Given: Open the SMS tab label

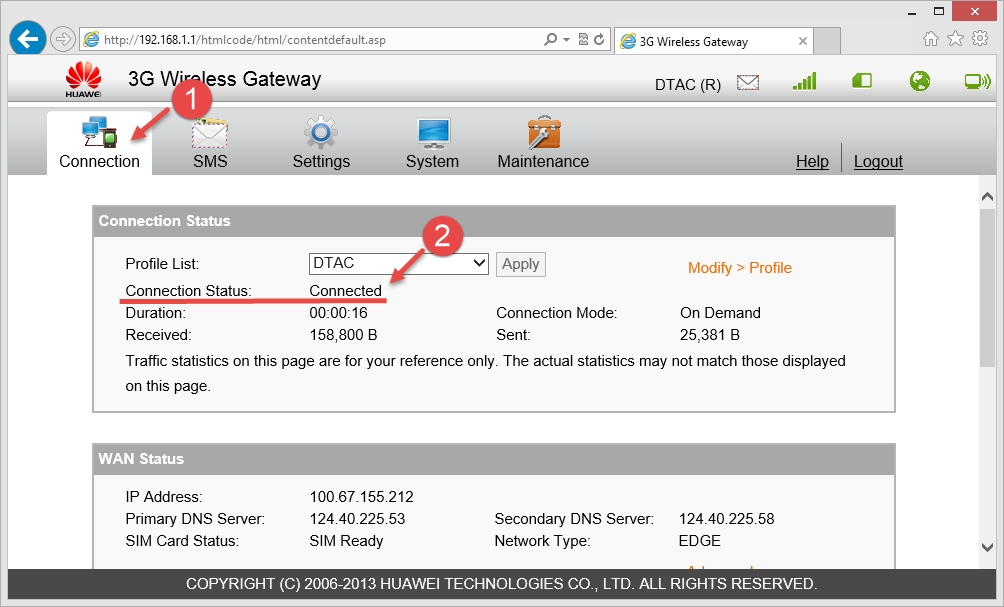Looking at the screenshot, I should 210,161.
